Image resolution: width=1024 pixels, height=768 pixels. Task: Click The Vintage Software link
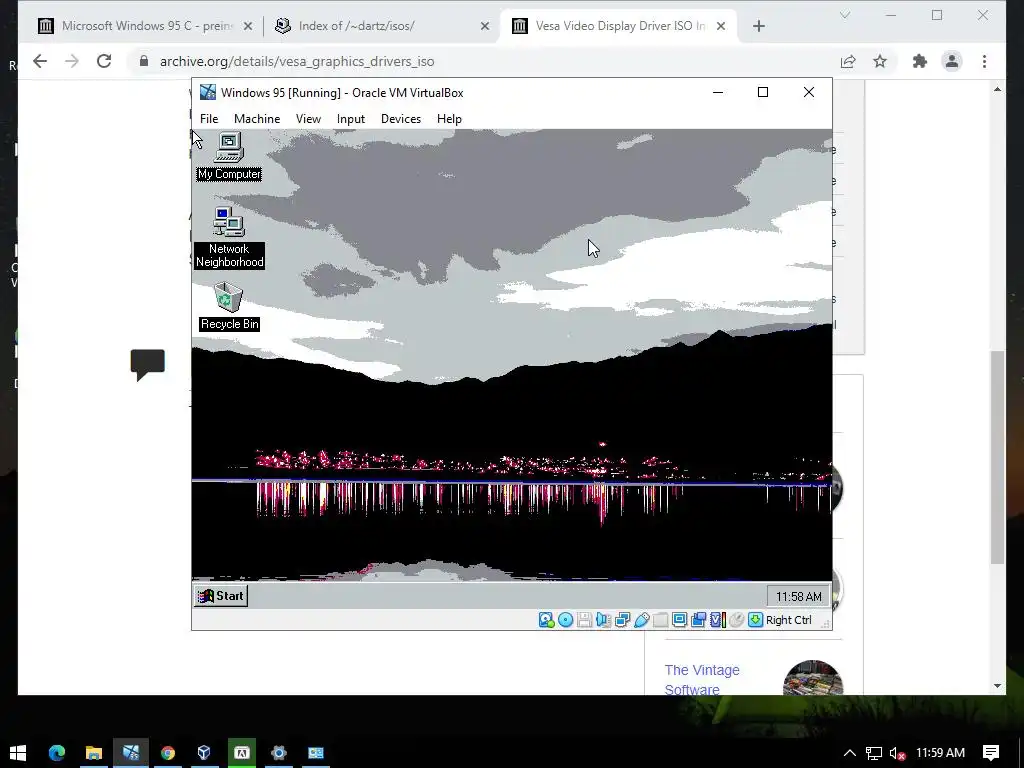tap(702, 680)
